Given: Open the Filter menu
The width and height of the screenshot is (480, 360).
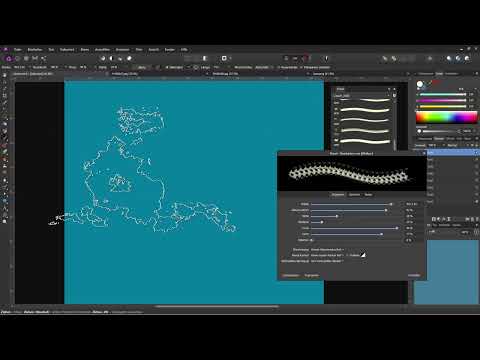Looking at the screenshot, I should click(x=139, y=50).
